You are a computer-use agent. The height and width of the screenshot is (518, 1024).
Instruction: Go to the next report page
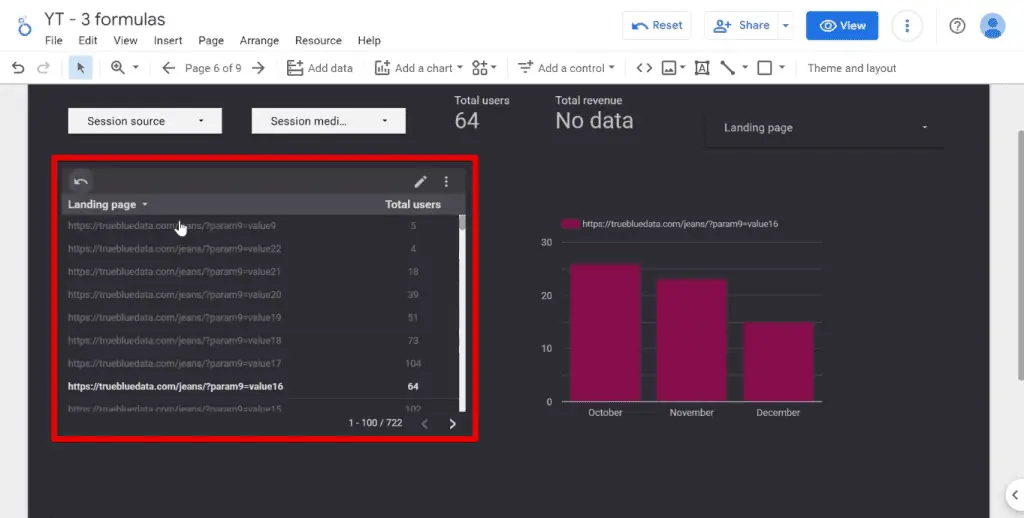(258, 68)
